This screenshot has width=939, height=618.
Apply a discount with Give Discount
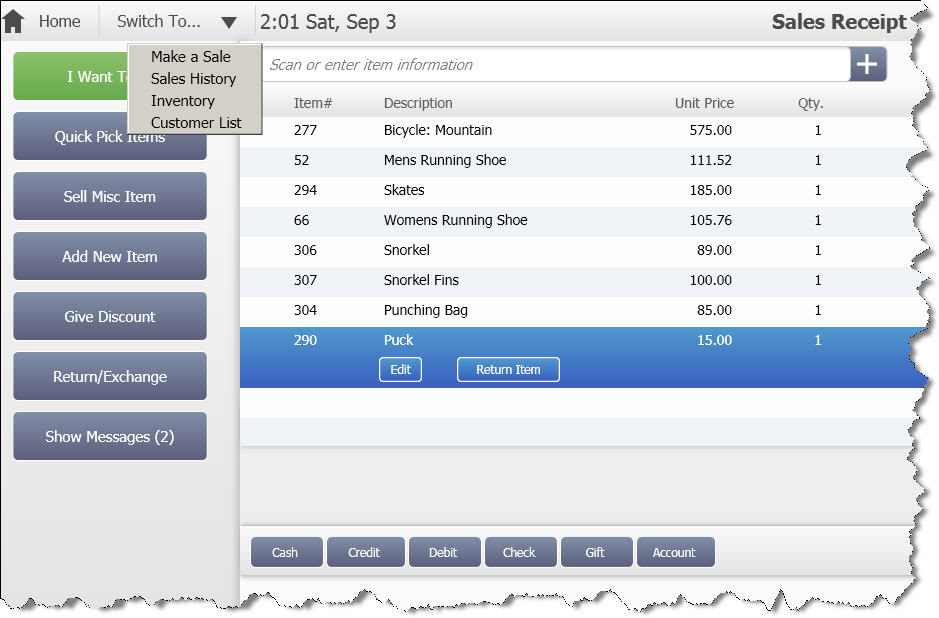click(x=110, y=317)
